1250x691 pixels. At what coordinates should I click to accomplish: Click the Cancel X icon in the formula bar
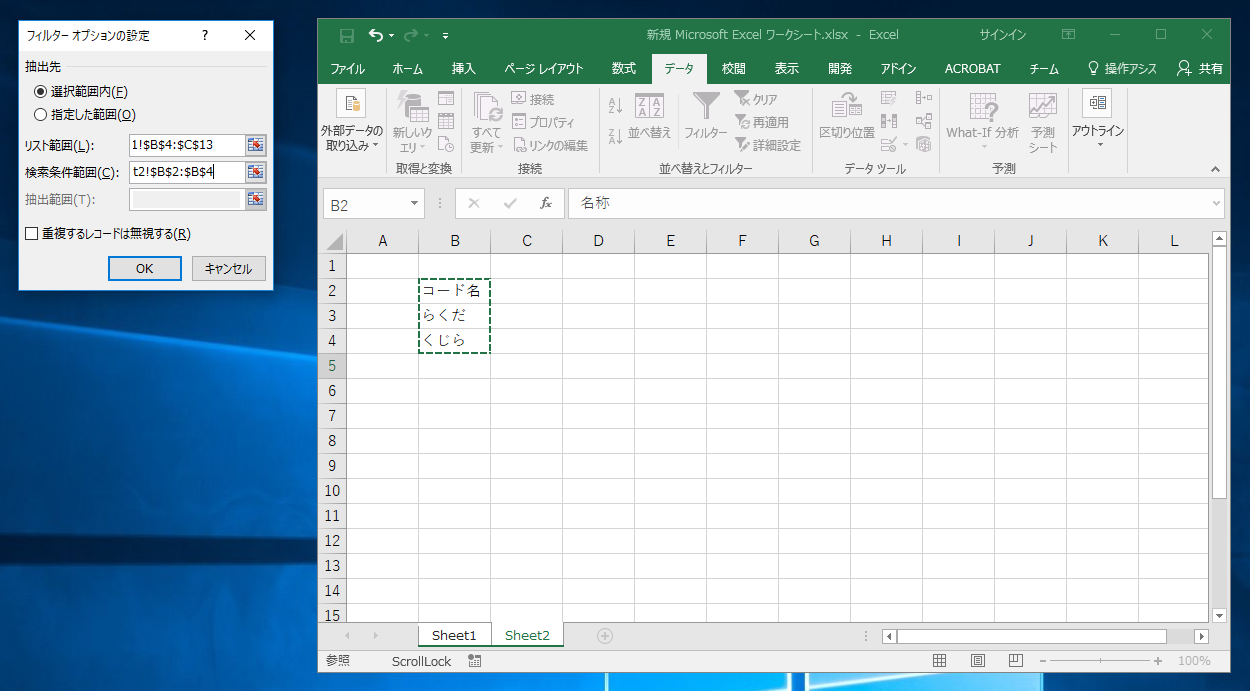pos(474,203)
